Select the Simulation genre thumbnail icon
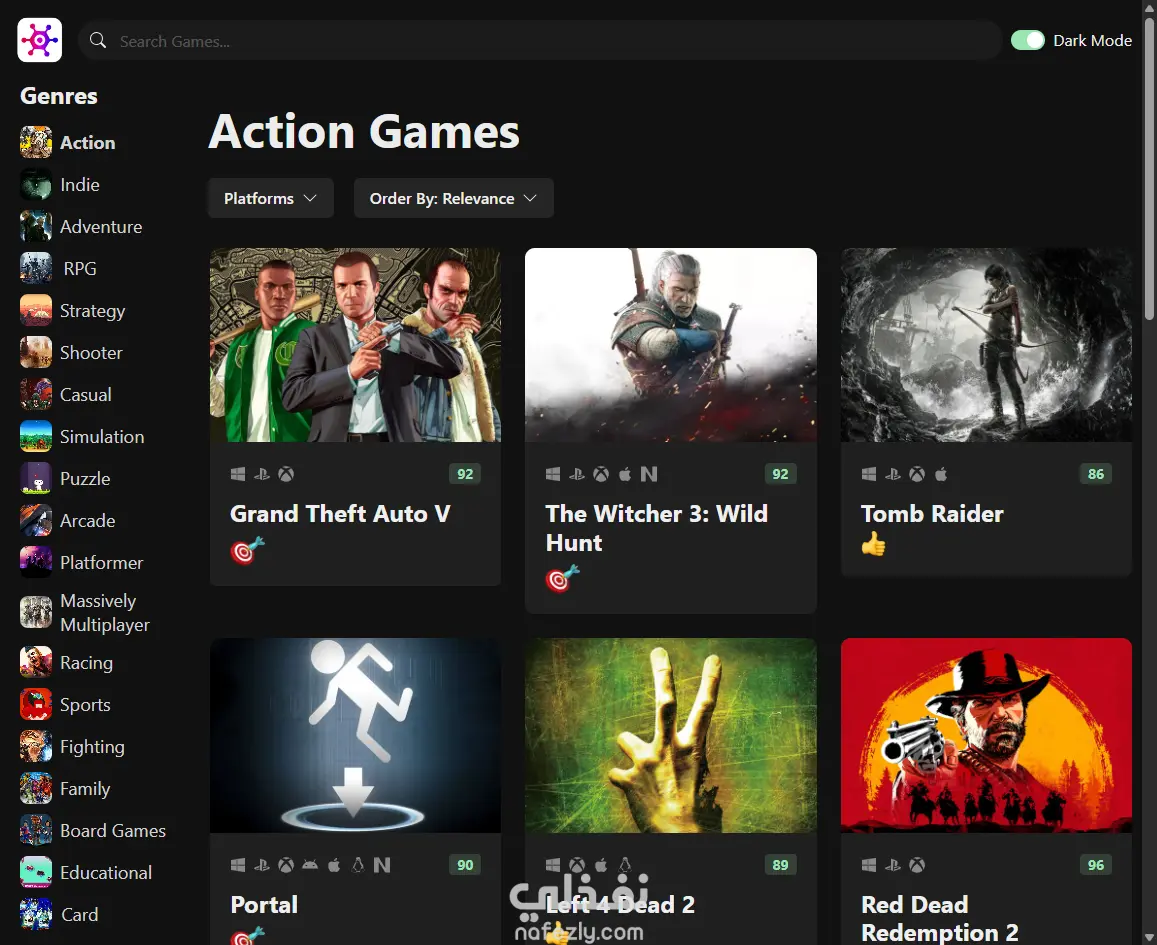 pyautogui.click(x=35, y=437)
